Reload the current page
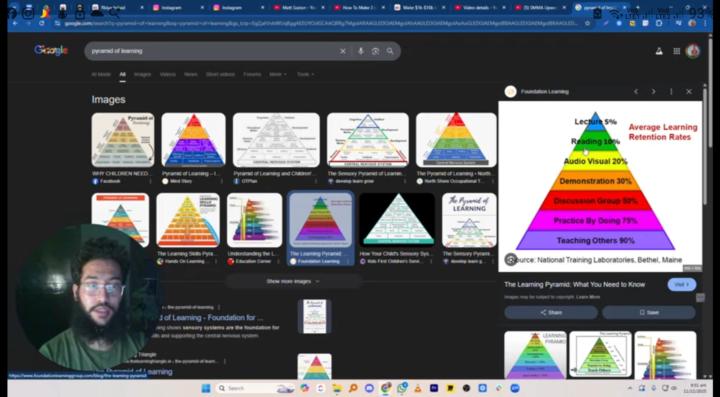720x397 pixels. pyautogui.click(x=41, y=23)
